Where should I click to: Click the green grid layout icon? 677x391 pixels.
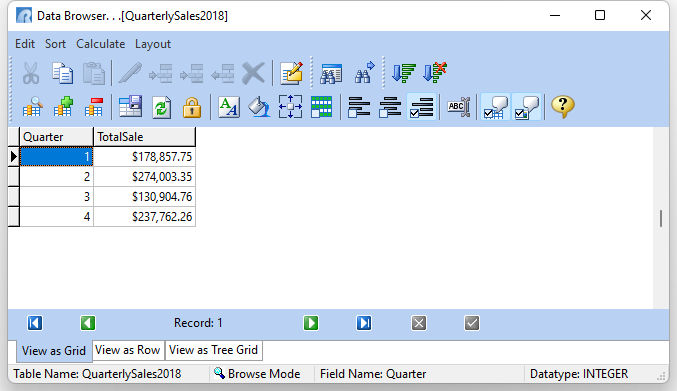coord(321,107)
